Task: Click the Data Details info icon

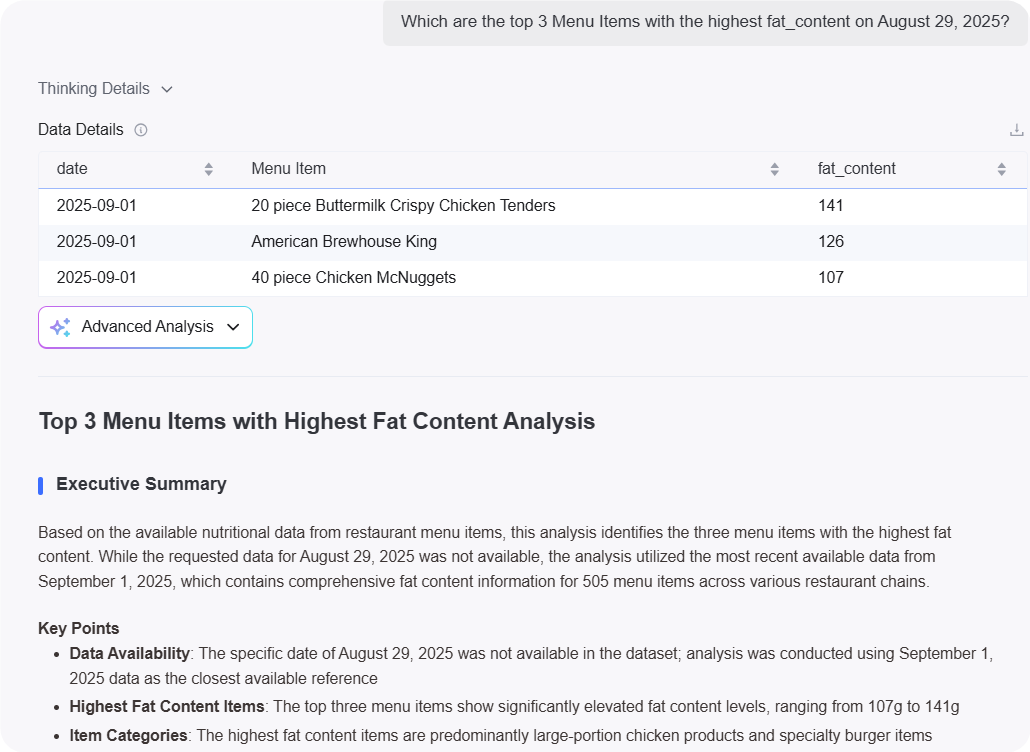Action: 141,130
